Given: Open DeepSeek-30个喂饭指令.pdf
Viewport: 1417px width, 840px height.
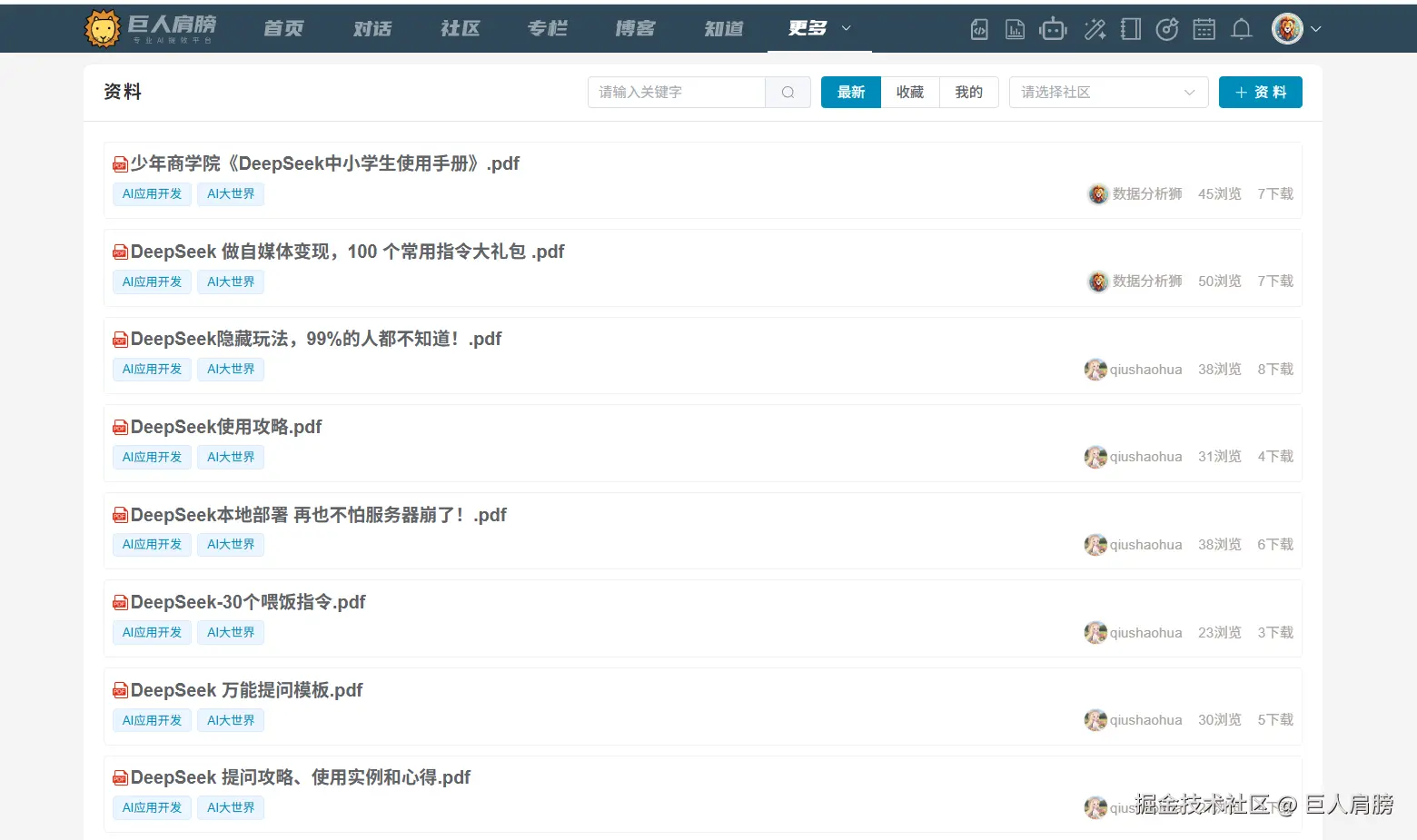Looking at the screenshot, I should (248, 602).
